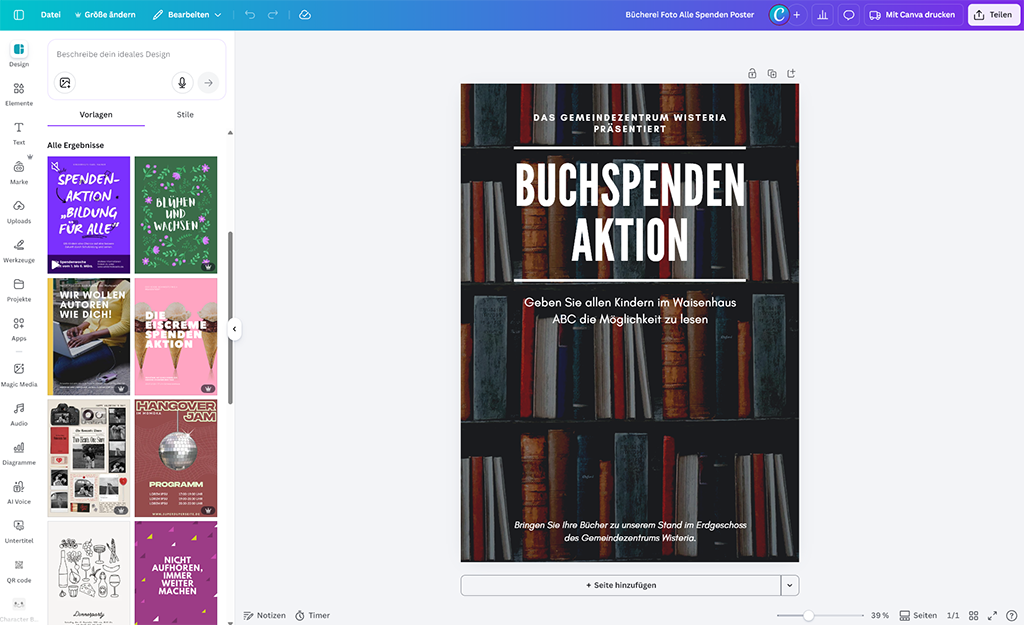Select Die Eiscreme Spenden Aktion template
Screen dimensions: 1024x625
pos(176,336)
